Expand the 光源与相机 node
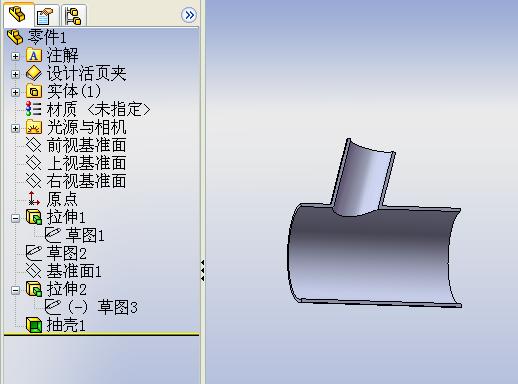 pos(15,128)
